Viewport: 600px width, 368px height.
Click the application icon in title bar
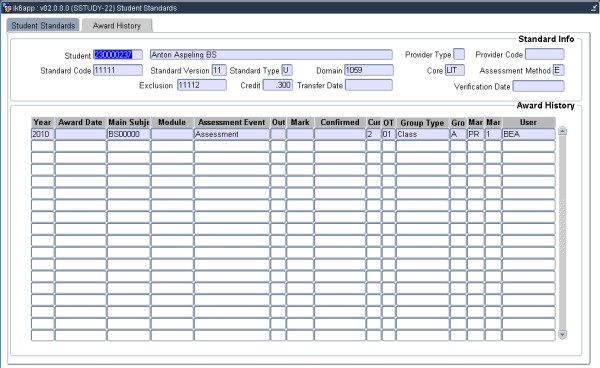7,8
